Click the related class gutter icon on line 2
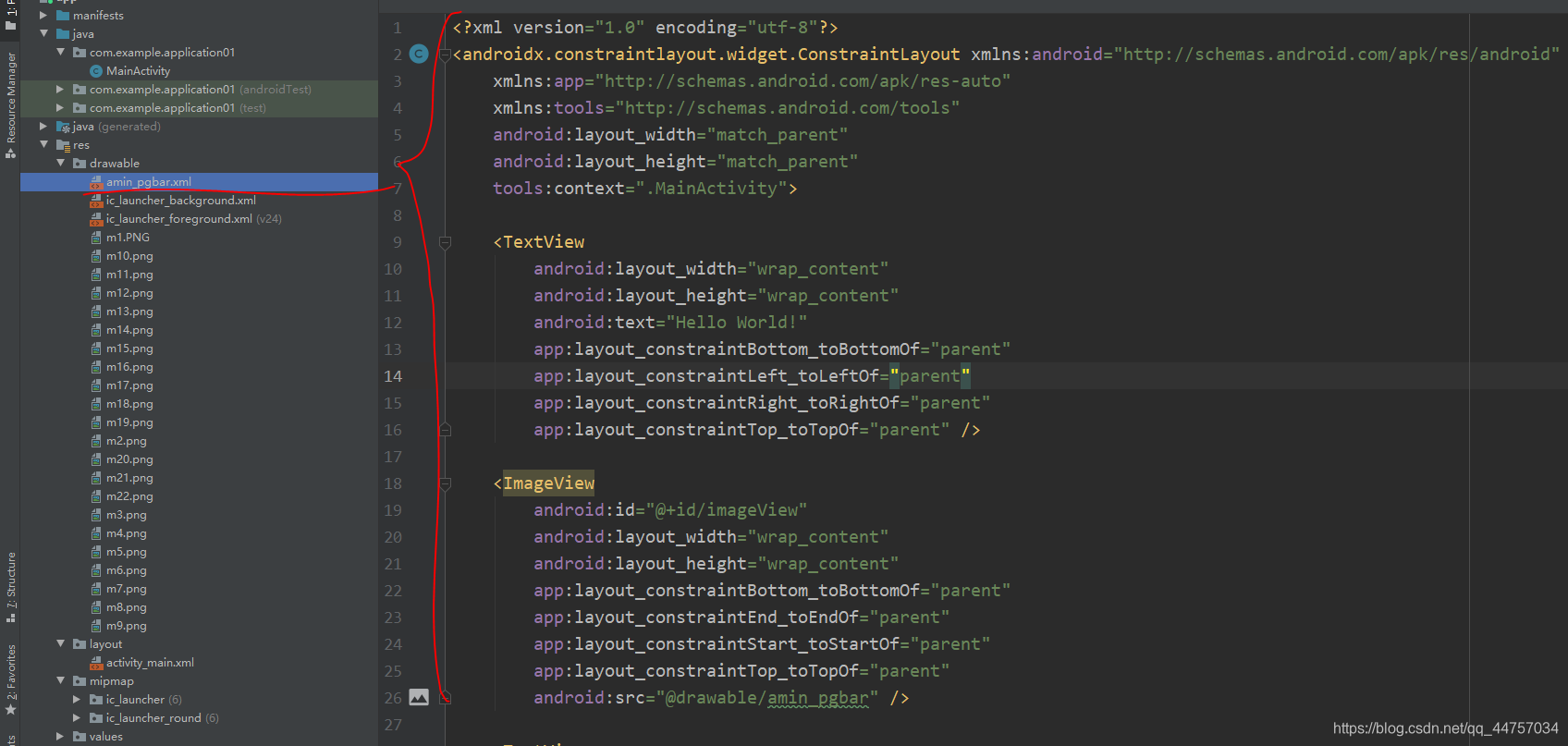This screenshot has height=746, width=1568. tap(419, 54)
